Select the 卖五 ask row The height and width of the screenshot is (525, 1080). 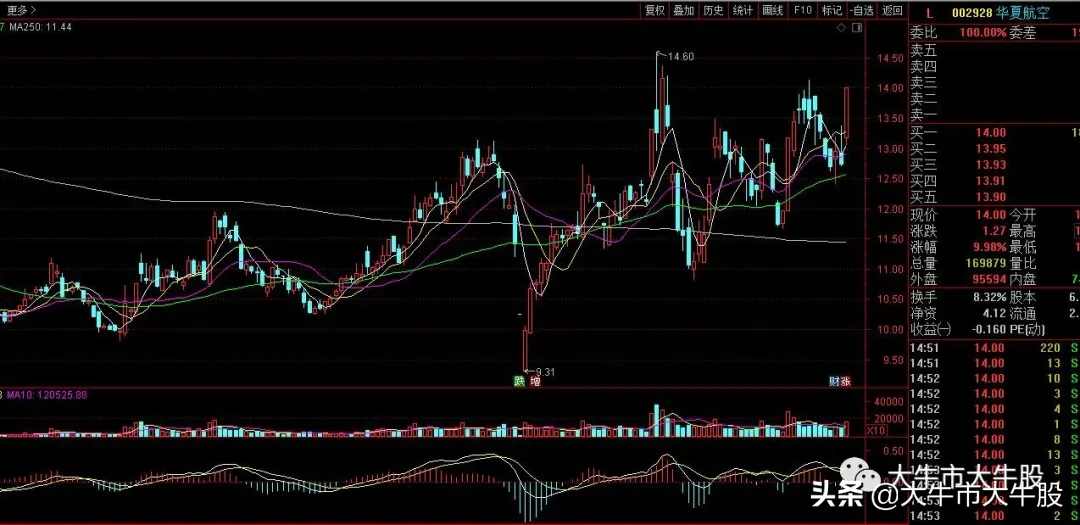pos(995,50)
